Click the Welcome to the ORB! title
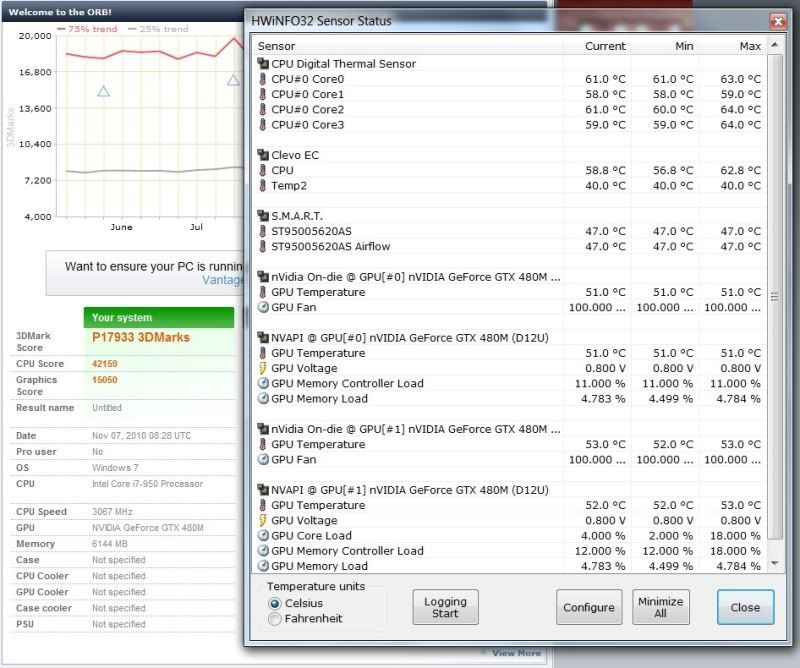 tap(60, 12)
